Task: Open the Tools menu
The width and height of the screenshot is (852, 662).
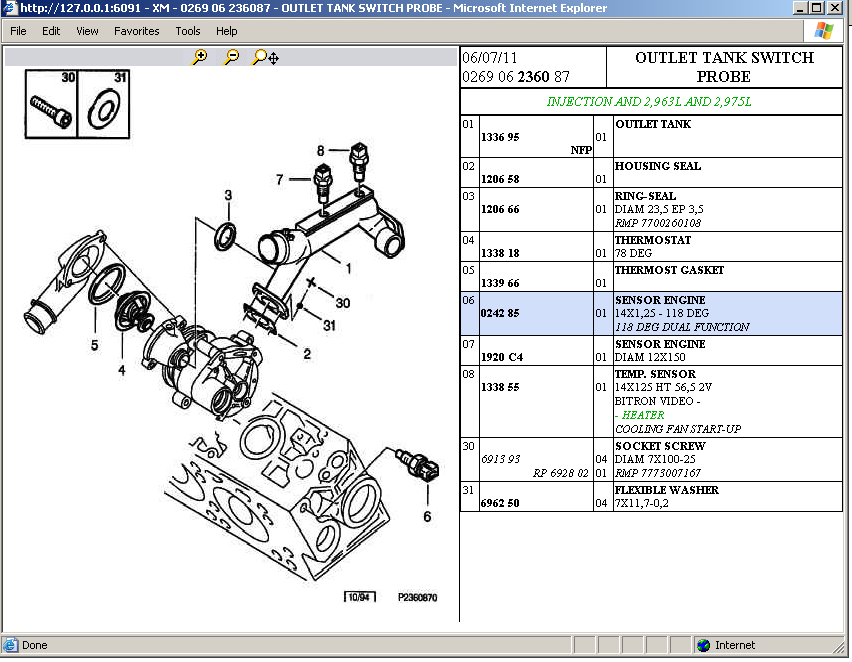Action: point(188,31)
